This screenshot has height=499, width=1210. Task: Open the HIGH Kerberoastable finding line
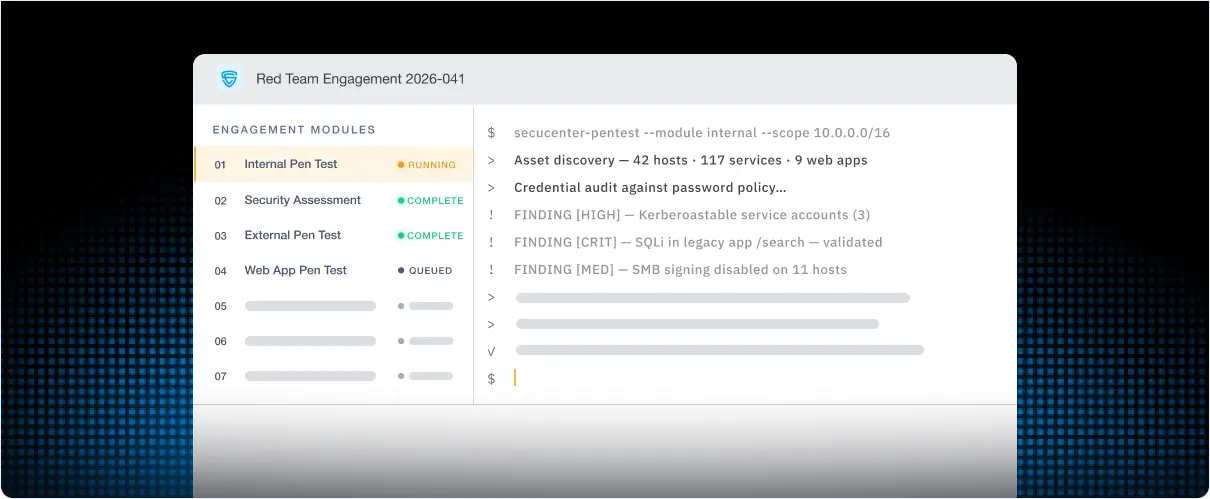[692, 215]
